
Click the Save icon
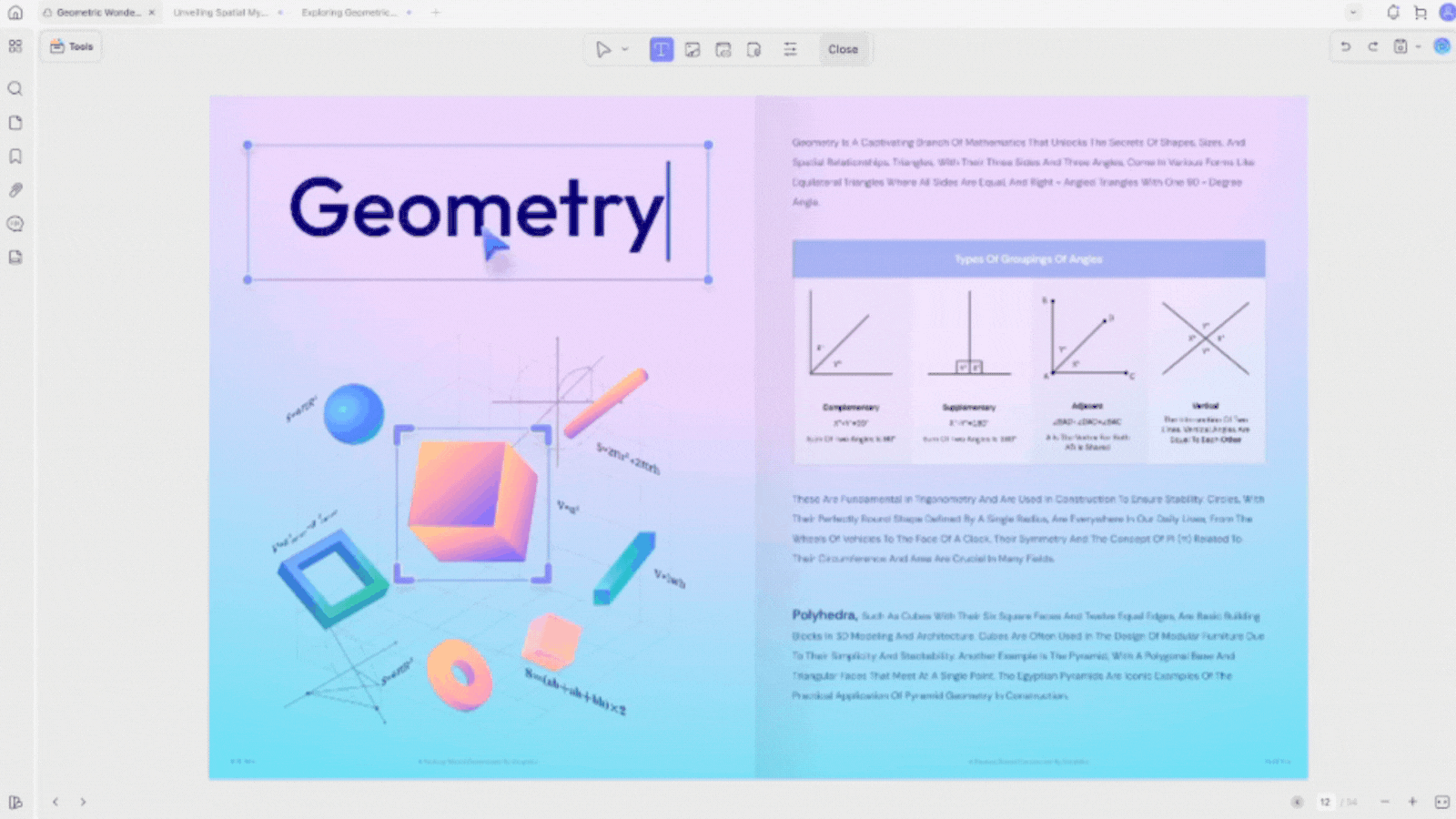[x=1400, y=46]
